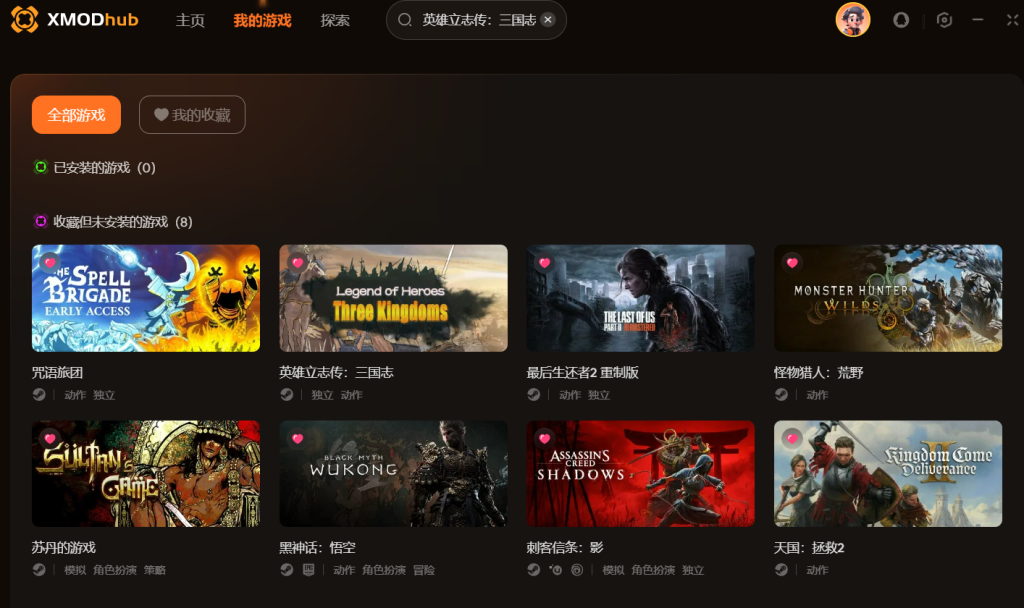Open the settings hexagon icon
Screen dimensions: 1024x608
tap(944, 20)
